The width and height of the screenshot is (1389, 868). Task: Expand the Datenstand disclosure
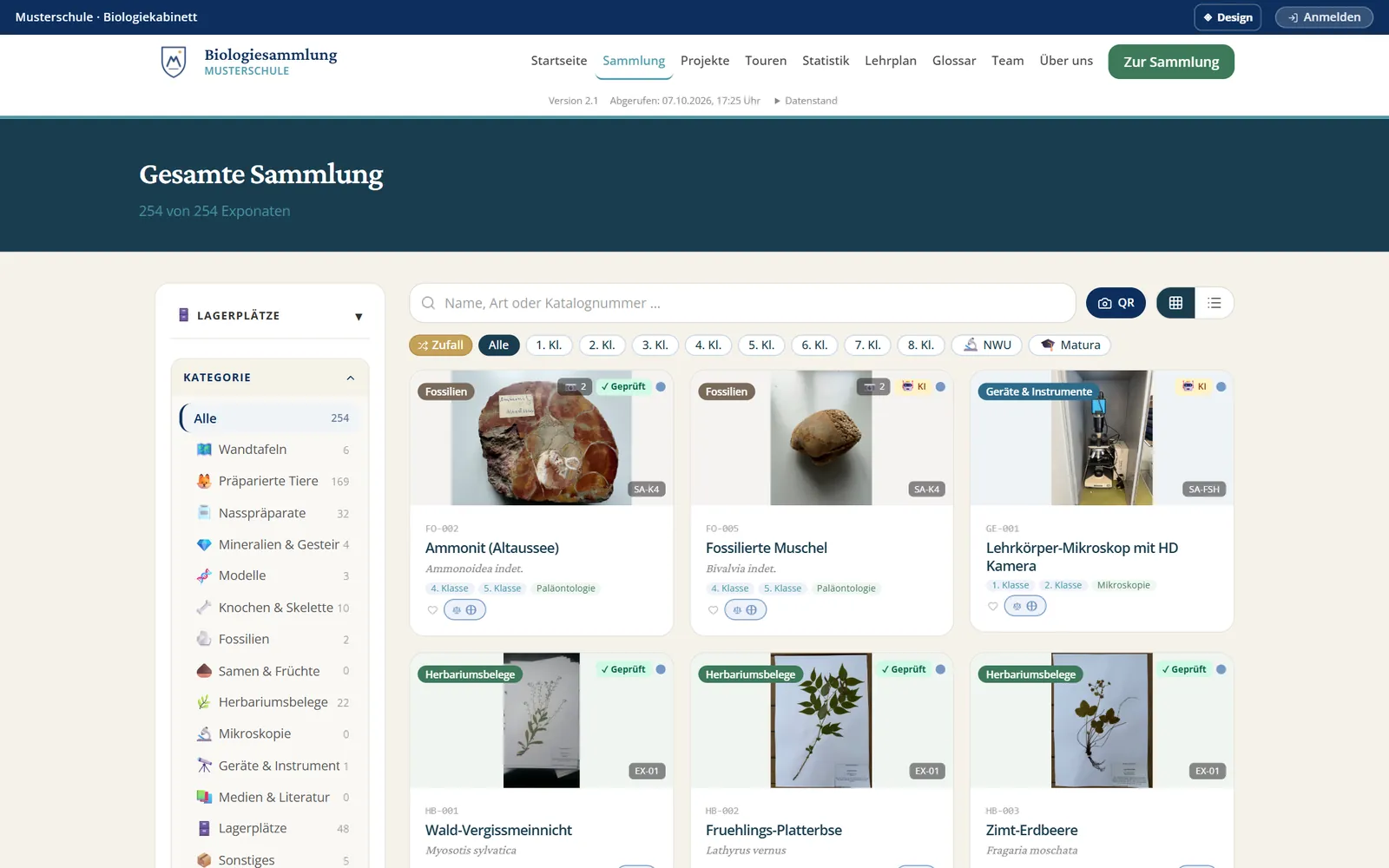(806, 101)
